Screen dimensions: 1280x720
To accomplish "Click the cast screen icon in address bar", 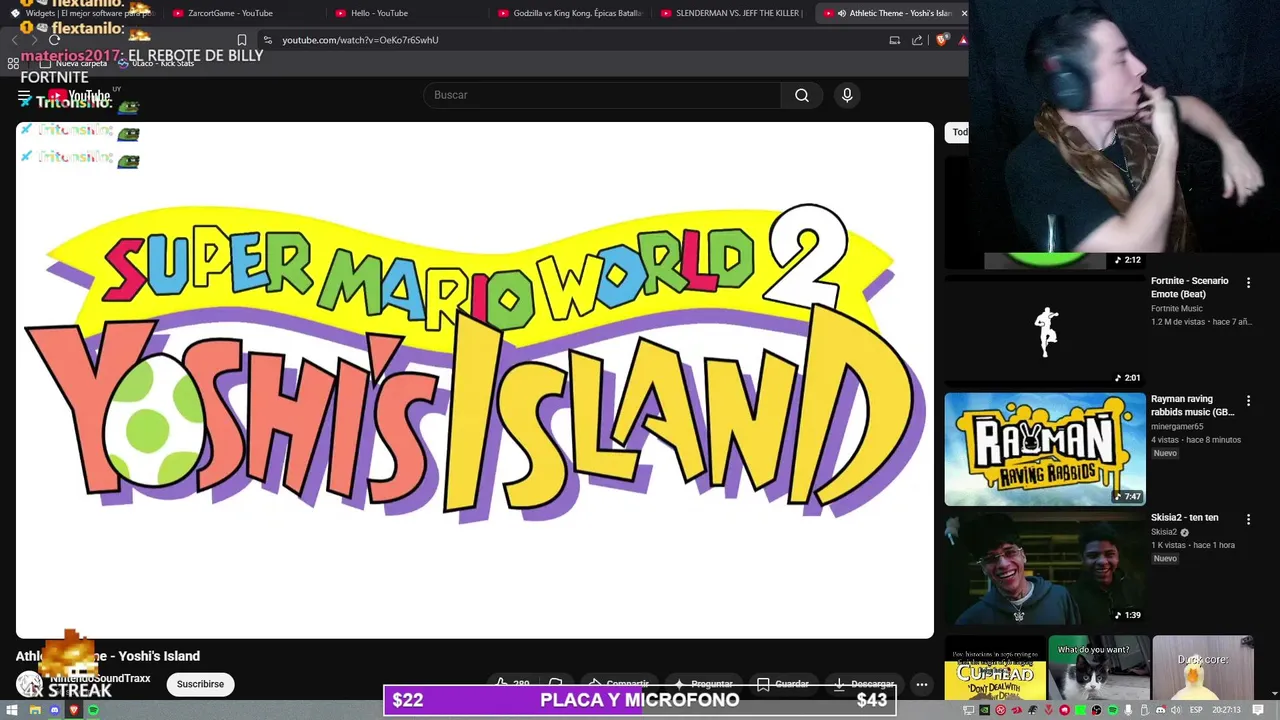I will point(895,40).
